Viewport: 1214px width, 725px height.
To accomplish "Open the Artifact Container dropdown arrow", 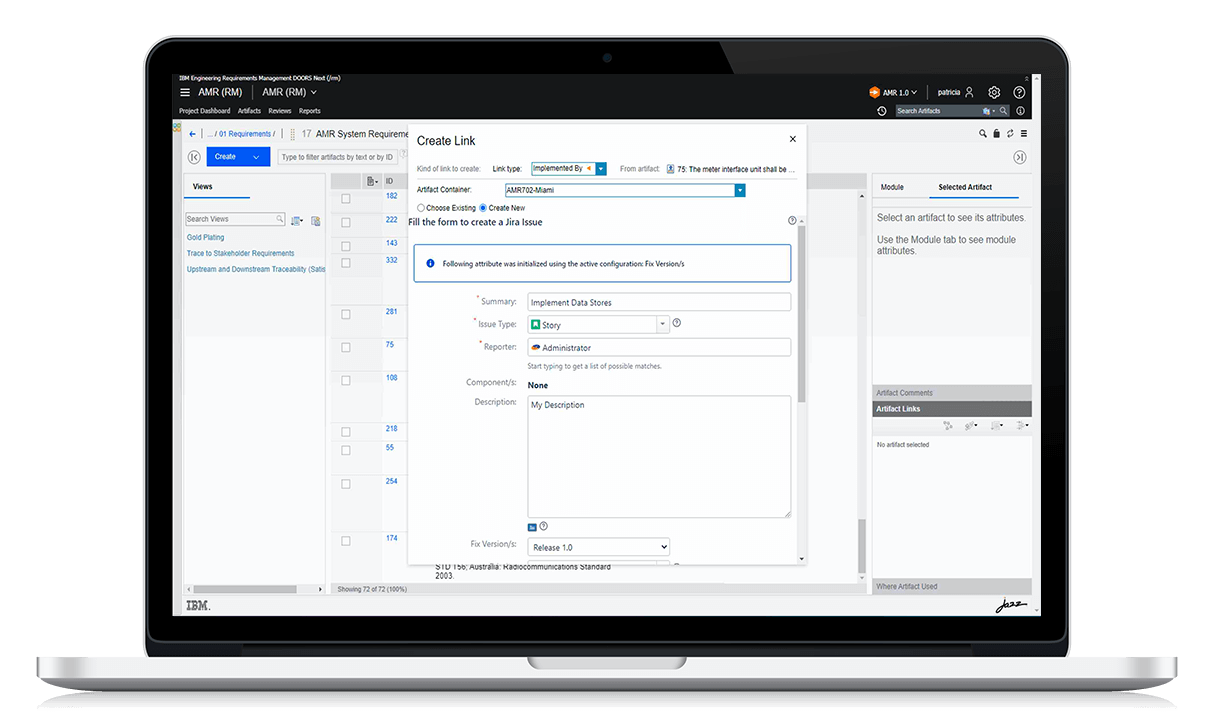I will (740, 190).
